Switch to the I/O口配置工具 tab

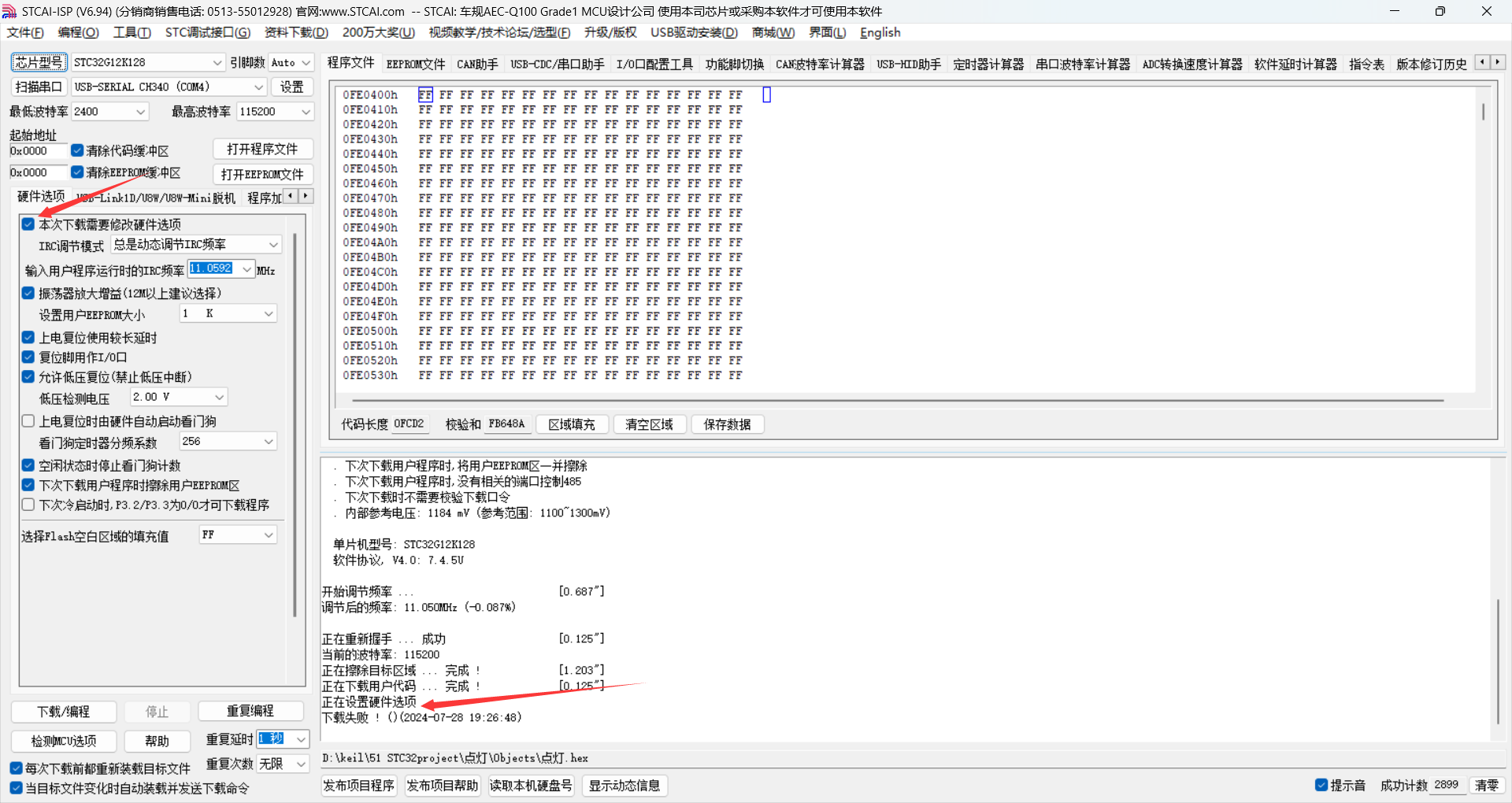[x=654, y=65]
